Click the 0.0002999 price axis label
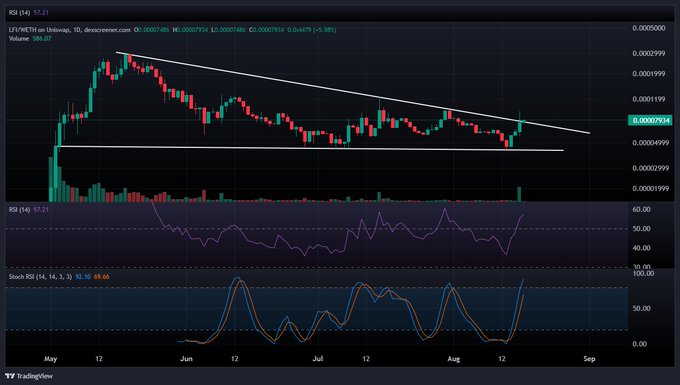The height and width of the screenshot is (385, 680). point(648,53)
